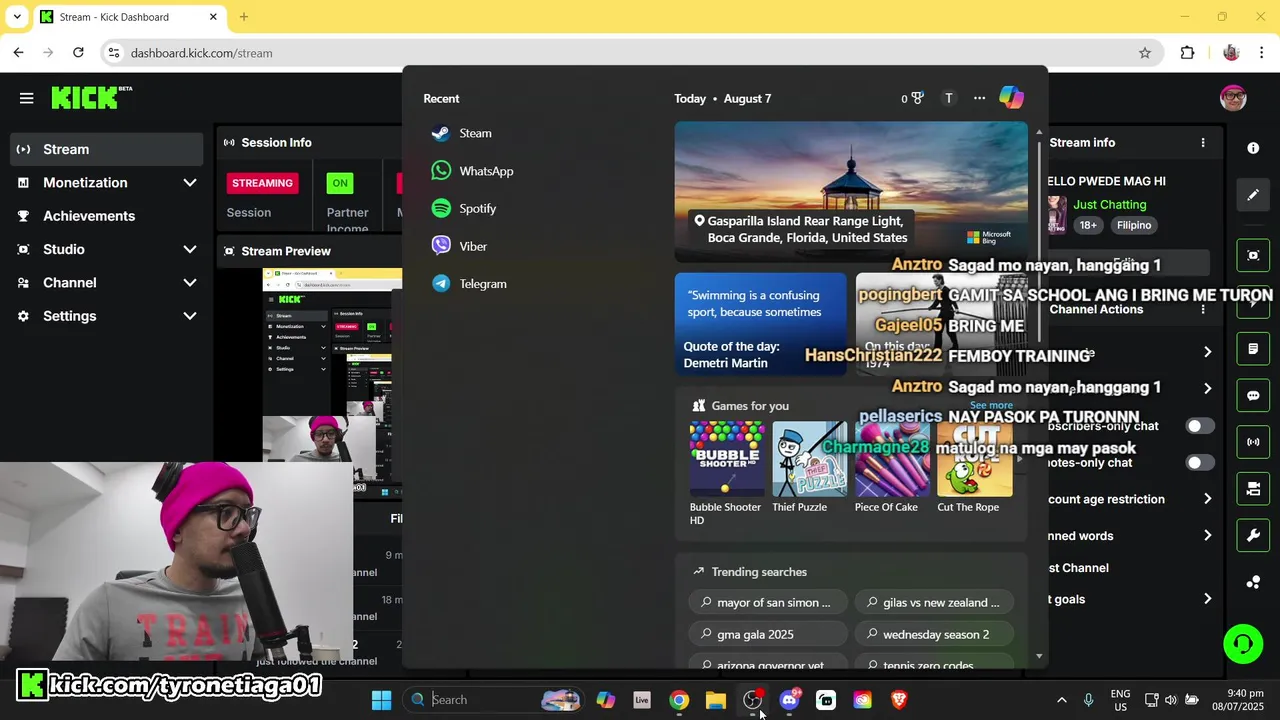Open tab search dropdown in Chrome
Screen dimensions: 1280x720
tap(16, 17)
